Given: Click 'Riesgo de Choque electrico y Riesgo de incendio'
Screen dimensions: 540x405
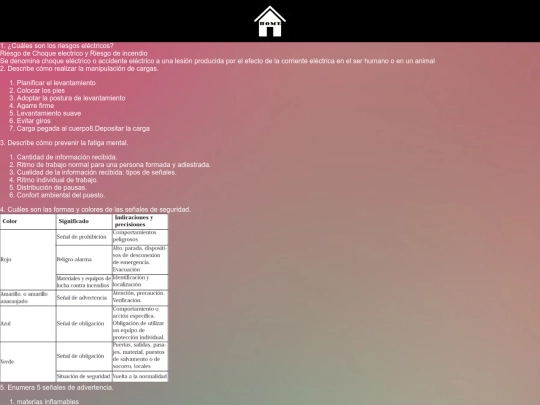Looking at the screenshot, I should [x=74, y=53].
